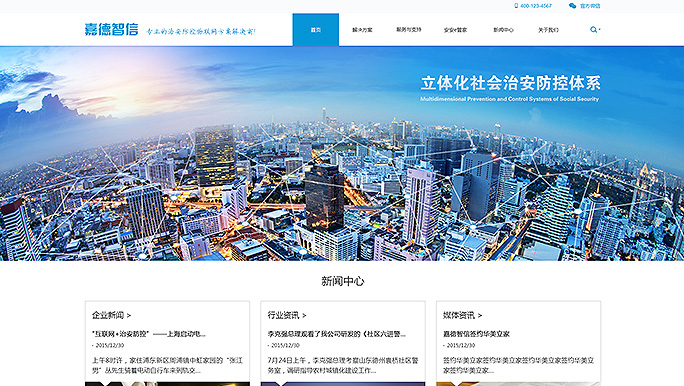Expand 媒体资讯 section with arrow
The height and width of the screenshot is (386, 684).
coord(462,315)
